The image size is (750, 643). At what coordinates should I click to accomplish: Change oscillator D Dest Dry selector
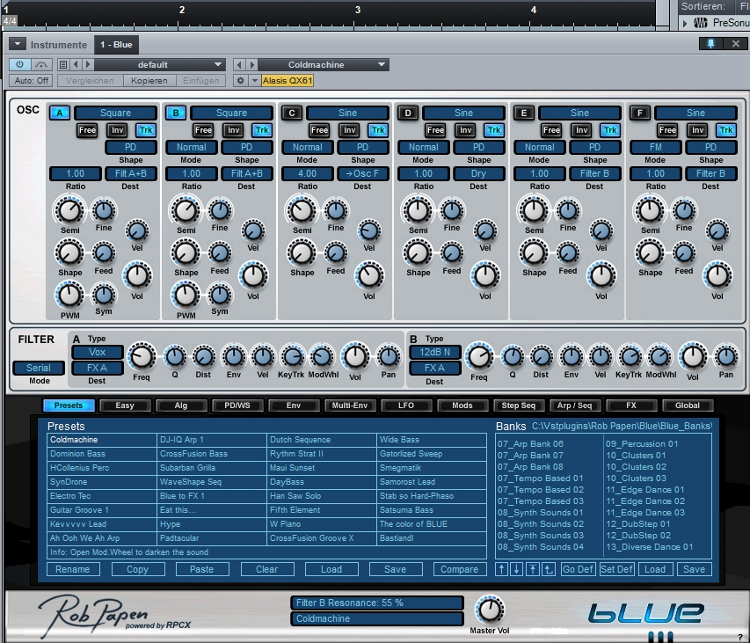478,174
